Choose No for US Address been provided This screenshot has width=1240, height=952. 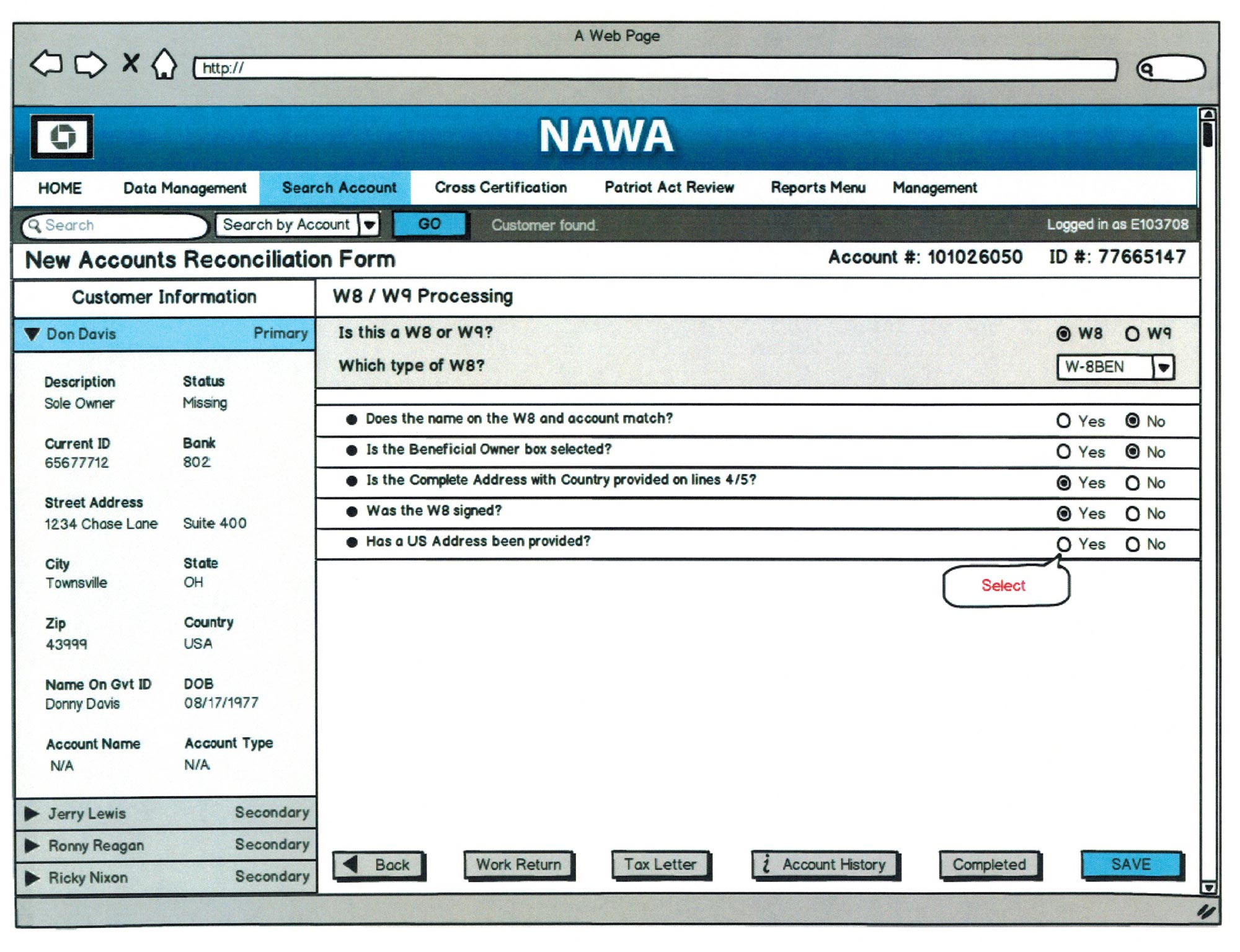1132,544
